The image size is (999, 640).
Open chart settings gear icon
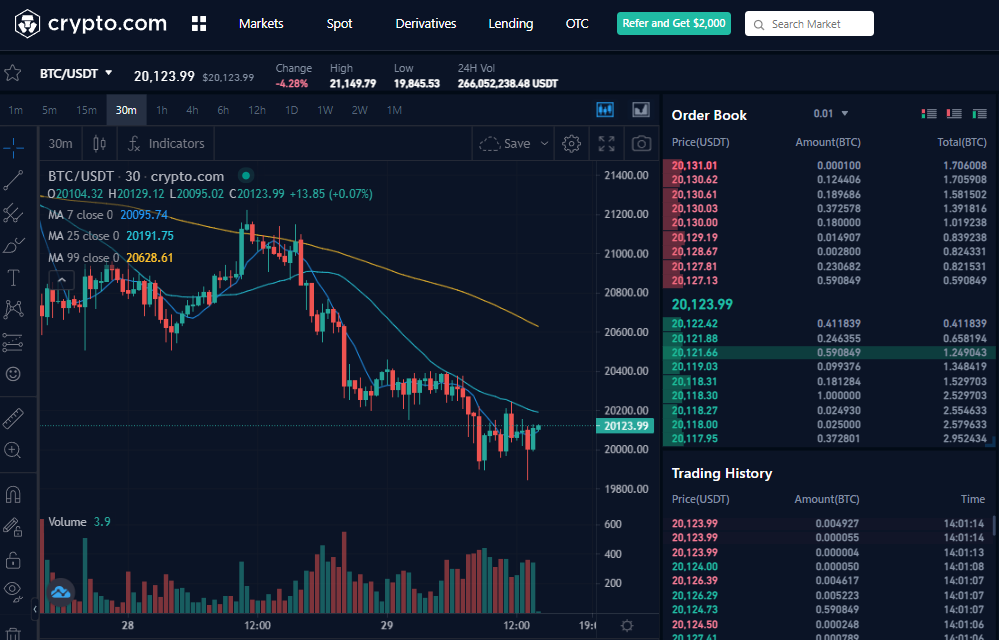571,144
